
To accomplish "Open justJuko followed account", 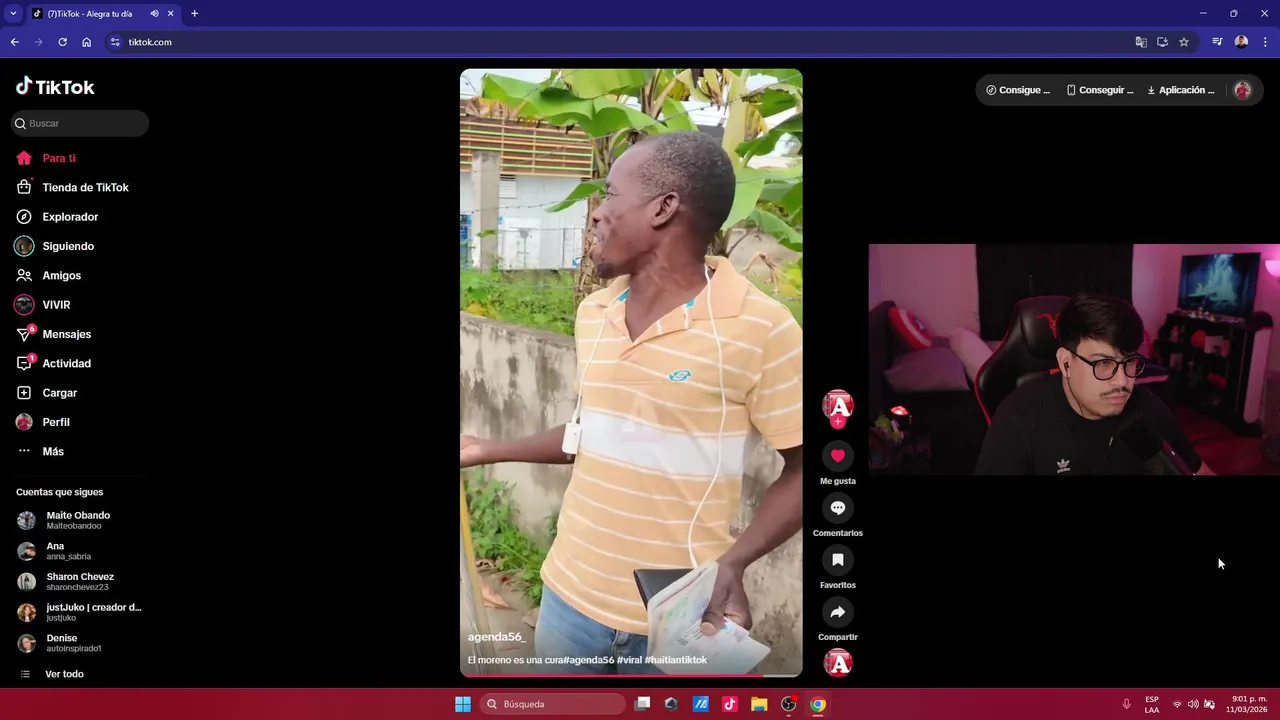I will [x=78, y=612].
